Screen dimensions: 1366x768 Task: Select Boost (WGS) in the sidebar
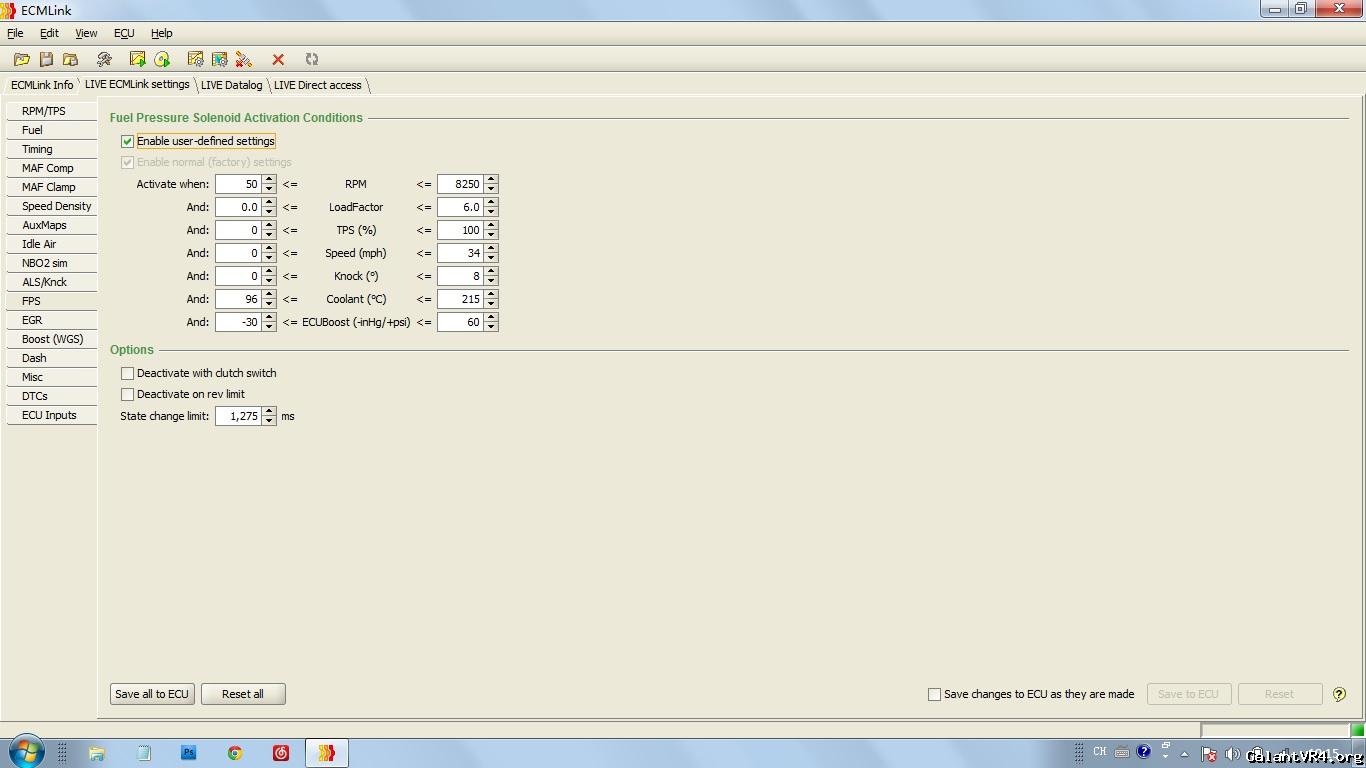tap(52, 339)
